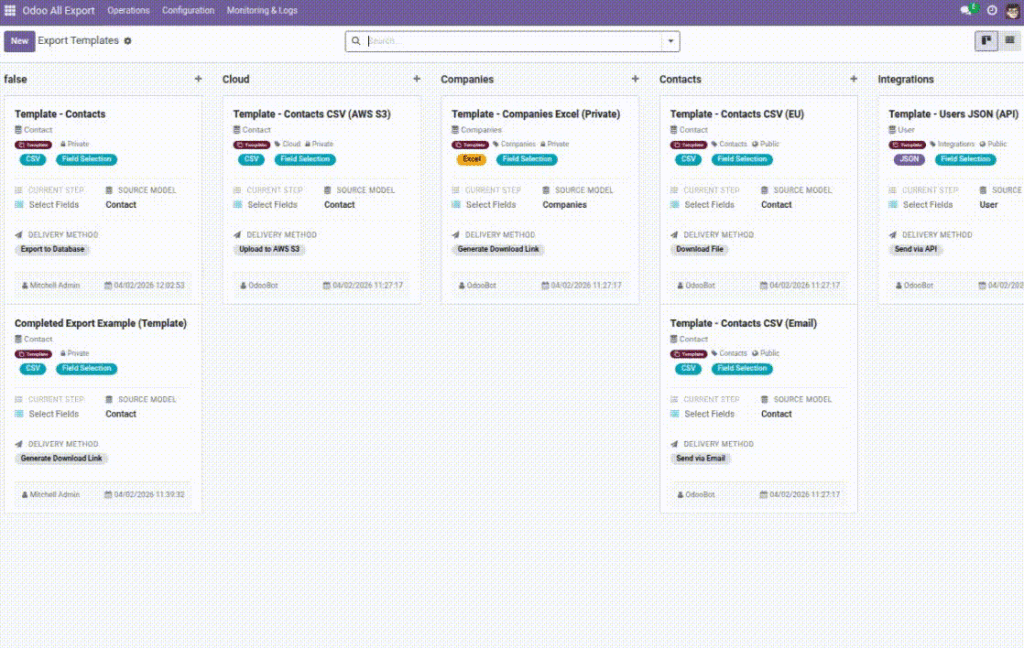Viewport: 1024px width, 648px height.
Task: Click the Send via Email delivery tag
Action: point(701,459)
